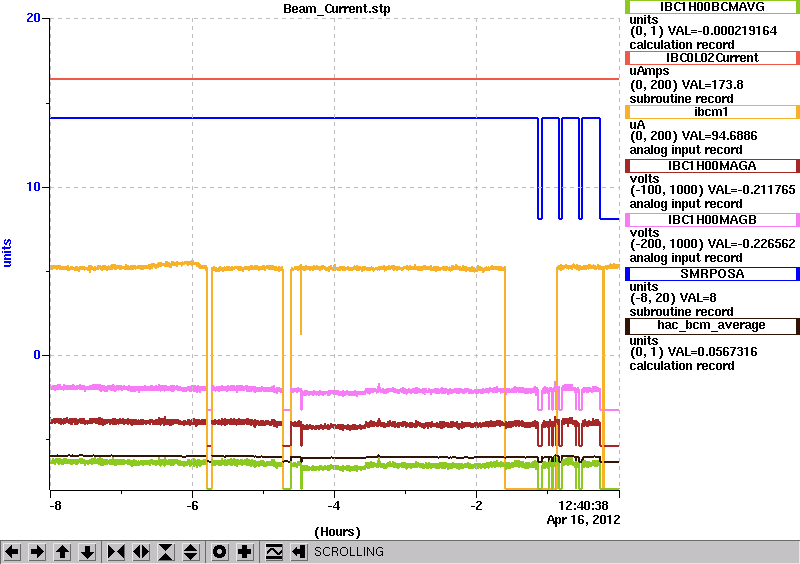Click the -8 tick on the time axis
The height and width of the screenshot is (564, 800).
point(55,506)
